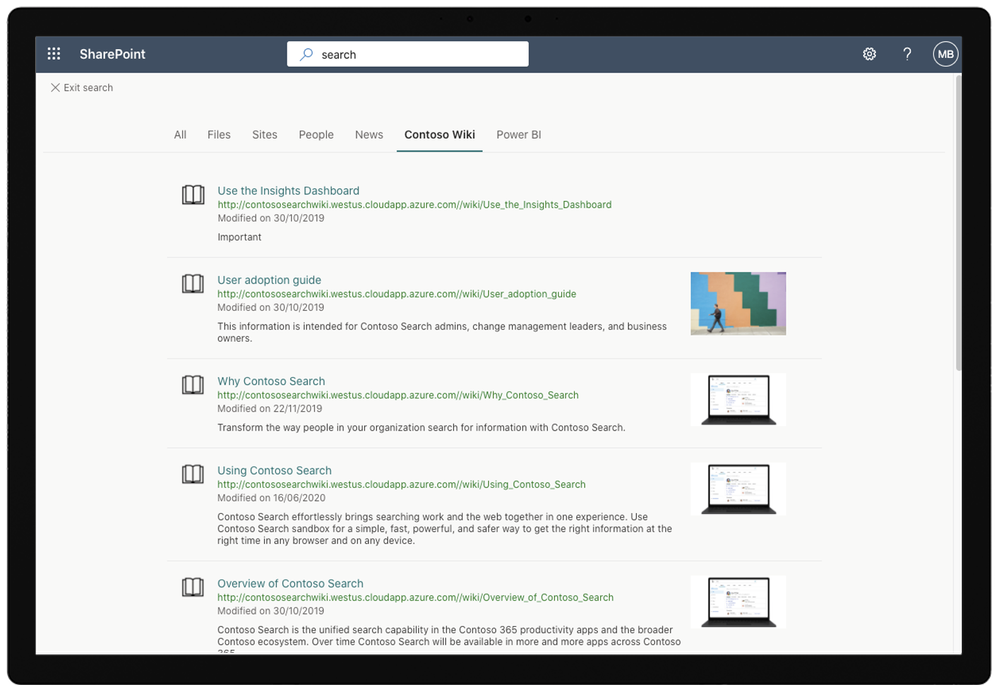This screenshot has height=685, width=999.
Task: Click book icon for Overview of Contoso Search
Action: tap(193, 587)
